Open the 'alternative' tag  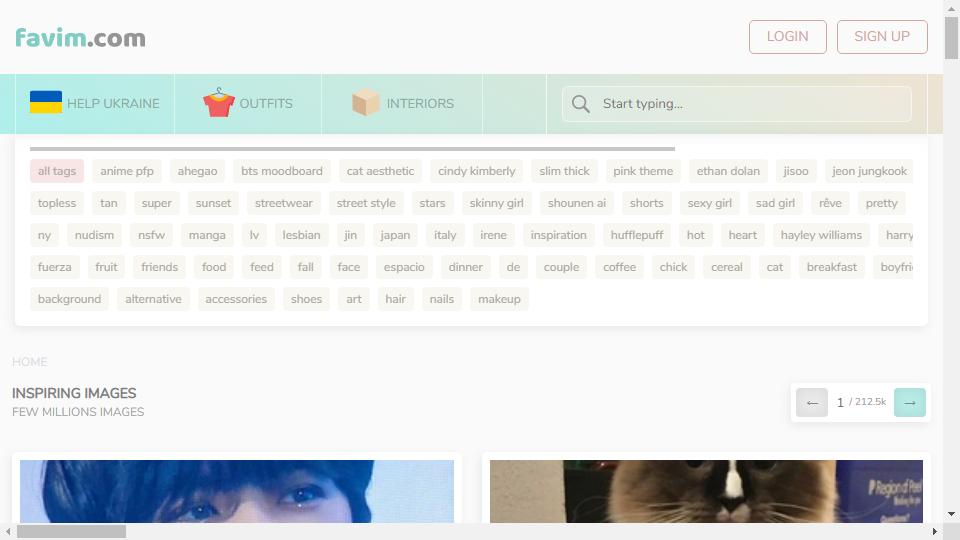[153, 299]
